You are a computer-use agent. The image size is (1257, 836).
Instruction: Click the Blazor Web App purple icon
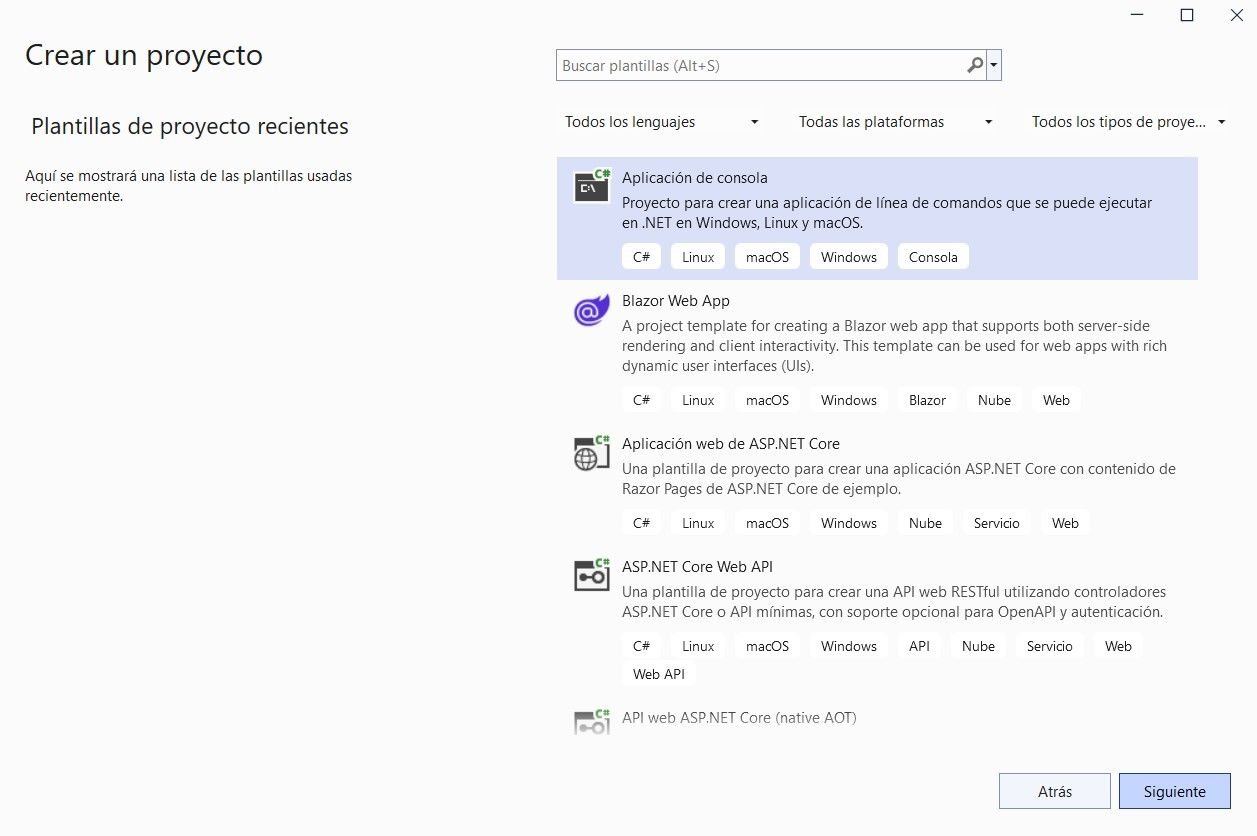590,310
